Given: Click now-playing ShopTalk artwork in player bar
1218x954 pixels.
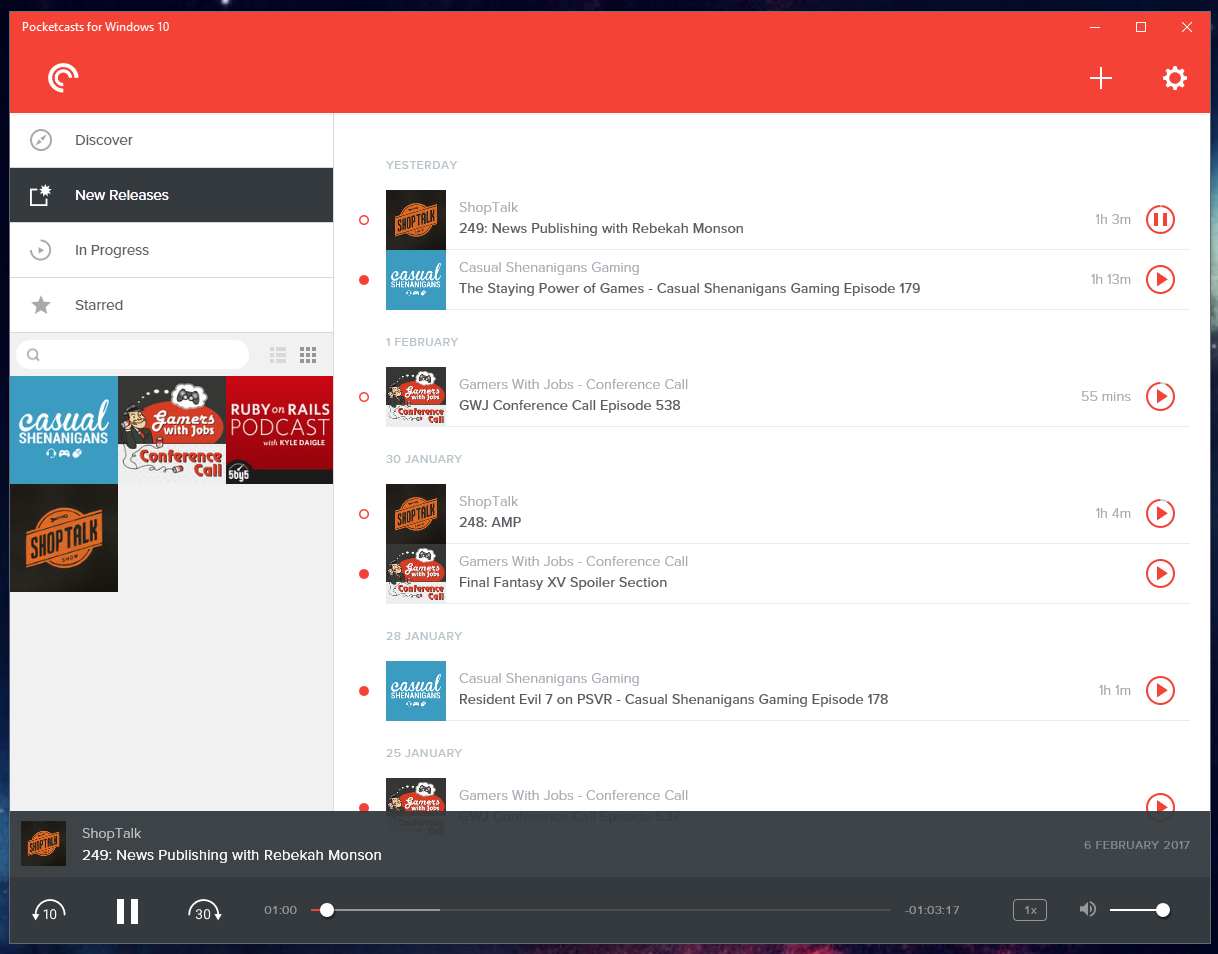Looking at the screenshot, I should pyautogui.click(x=43, y=844).
